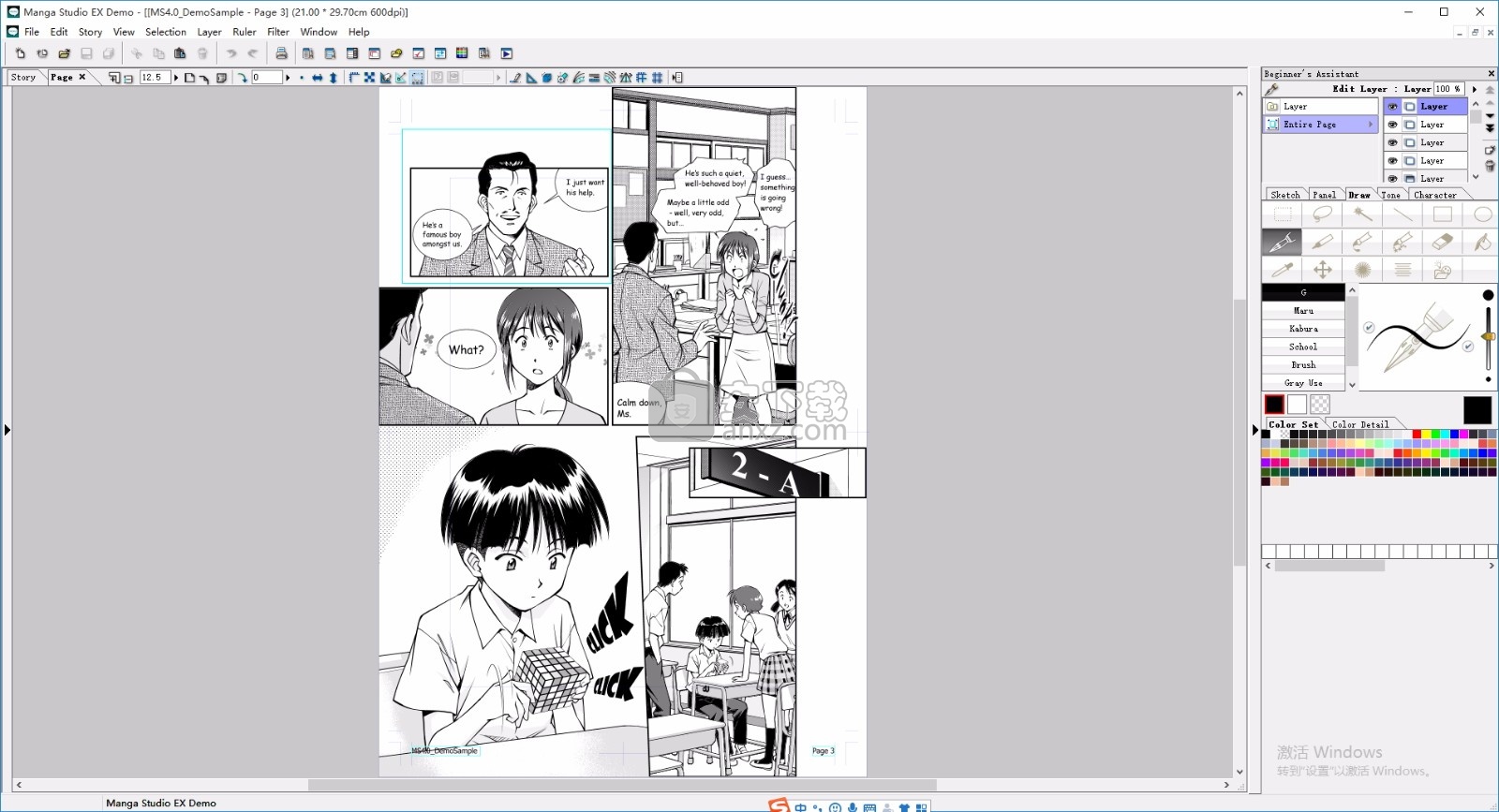Screen dimensions: 1499x812
Task: Toggle eye icon of third Layer row
Action: (x=1392, y=142)
